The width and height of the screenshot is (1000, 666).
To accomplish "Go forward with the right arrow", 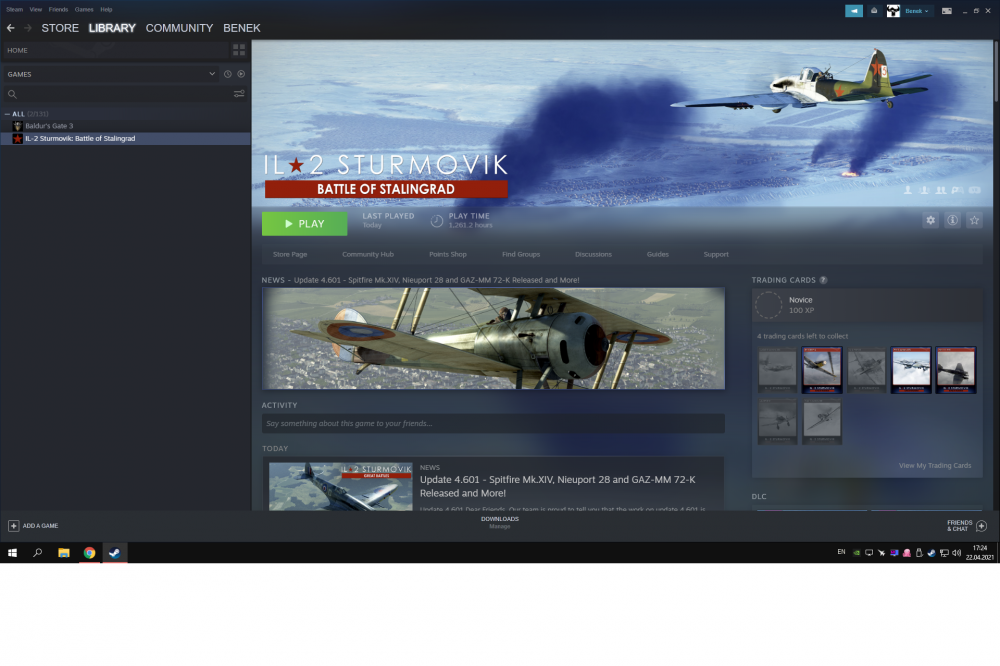I will (27, 28).
